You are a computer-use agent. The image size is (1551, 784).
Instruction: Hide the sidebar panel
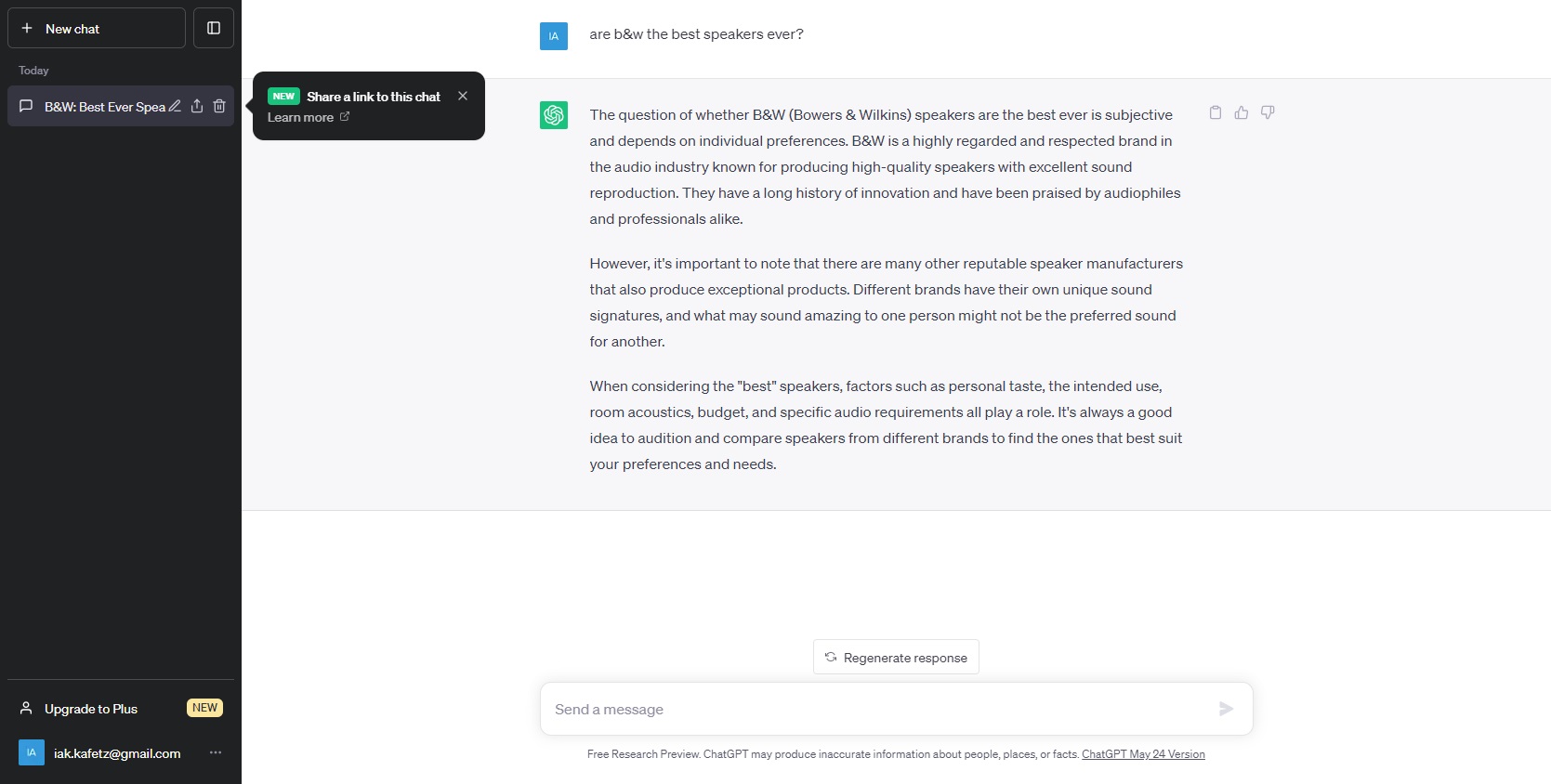click(214, 28)
